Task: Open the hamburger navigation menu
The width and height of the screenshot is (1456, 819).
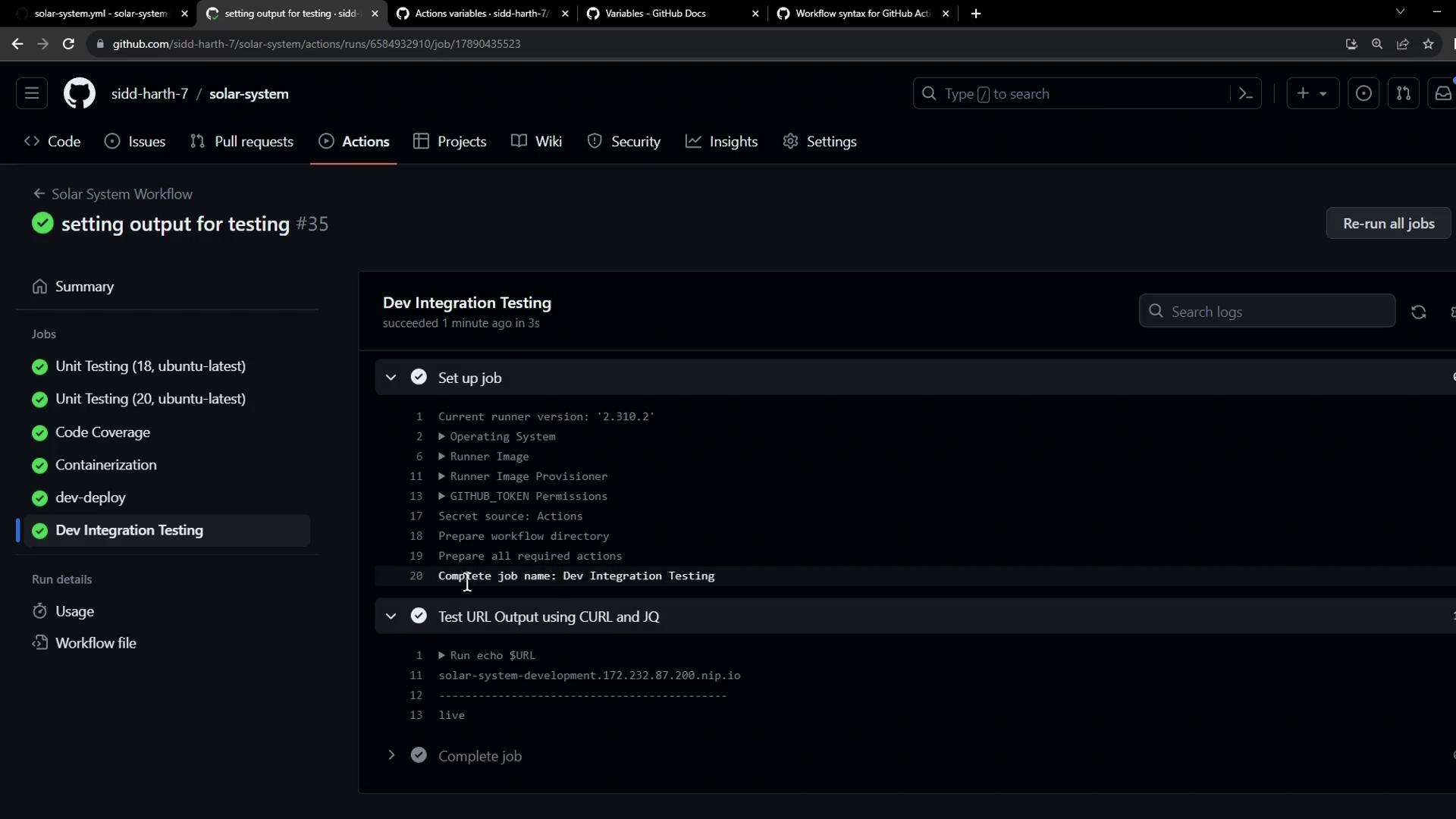Action: [x=31, y=93]
